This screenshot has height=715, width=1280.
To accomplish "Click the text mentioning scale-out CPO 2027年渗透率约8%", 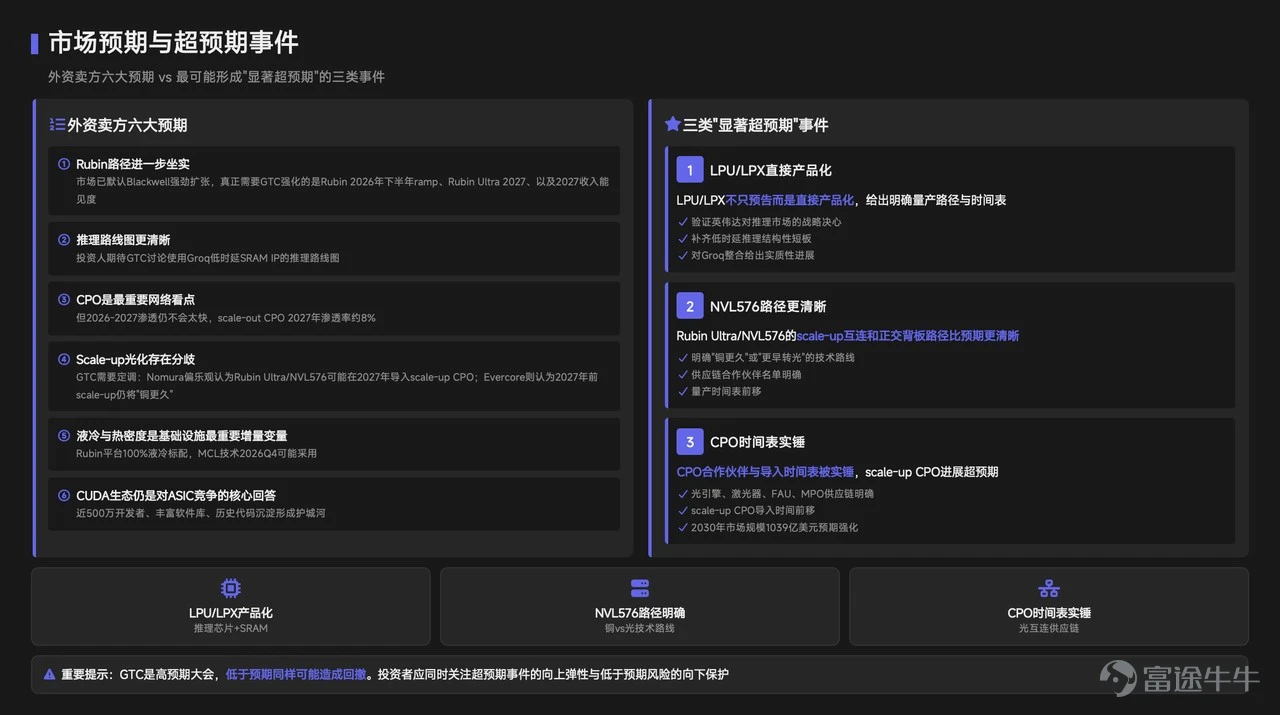I will [x=226, y=318].
